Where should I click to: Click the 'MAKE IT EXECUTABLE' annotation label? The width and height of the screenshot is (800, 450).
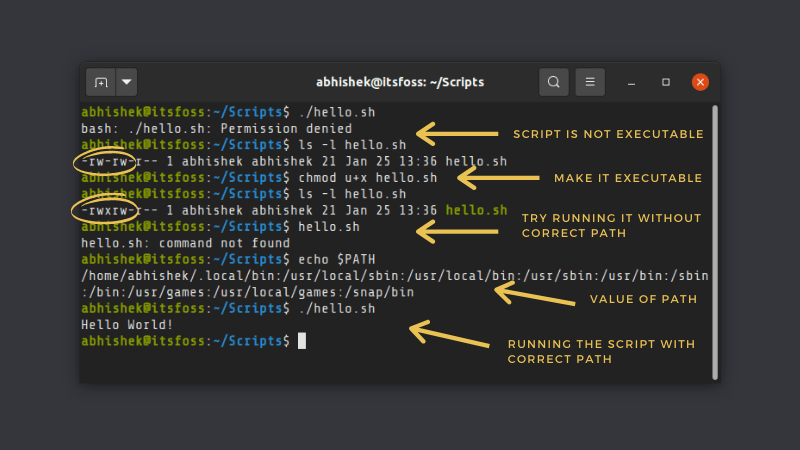coord(628,178)
